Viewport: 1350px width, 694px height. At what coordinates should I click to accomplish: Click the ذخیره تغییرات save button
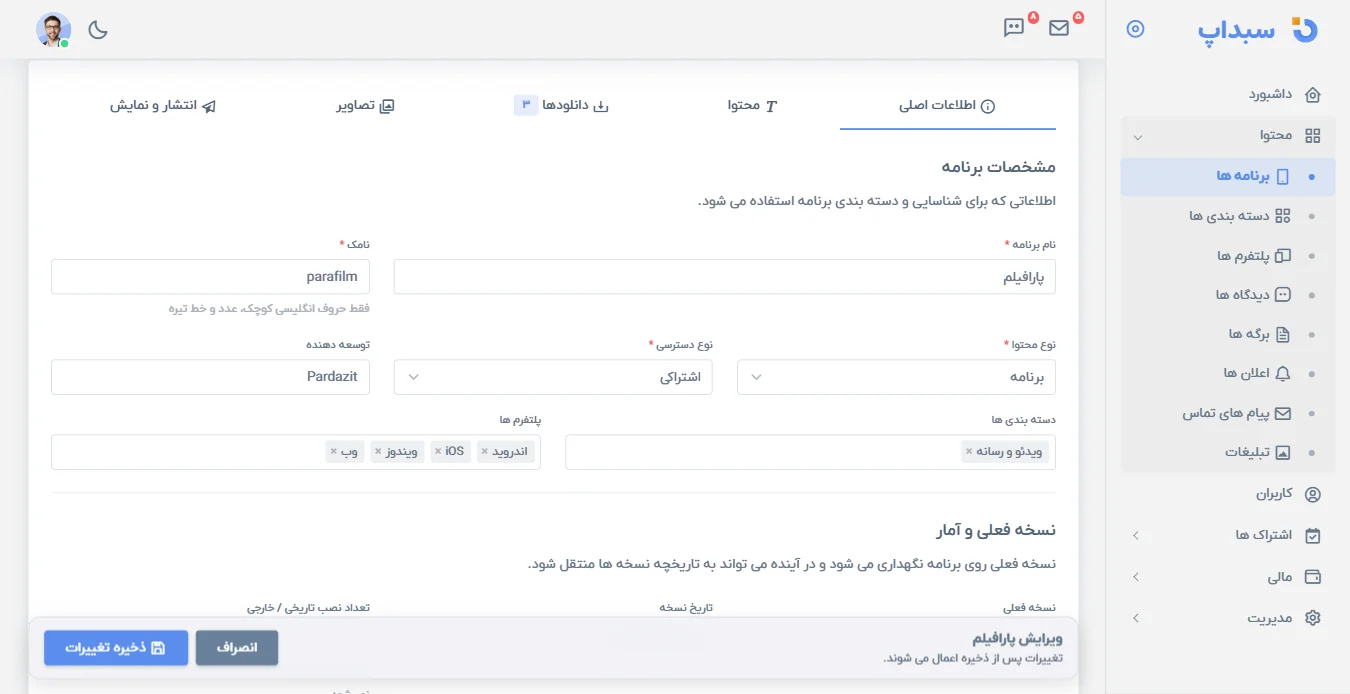(116, 648)
